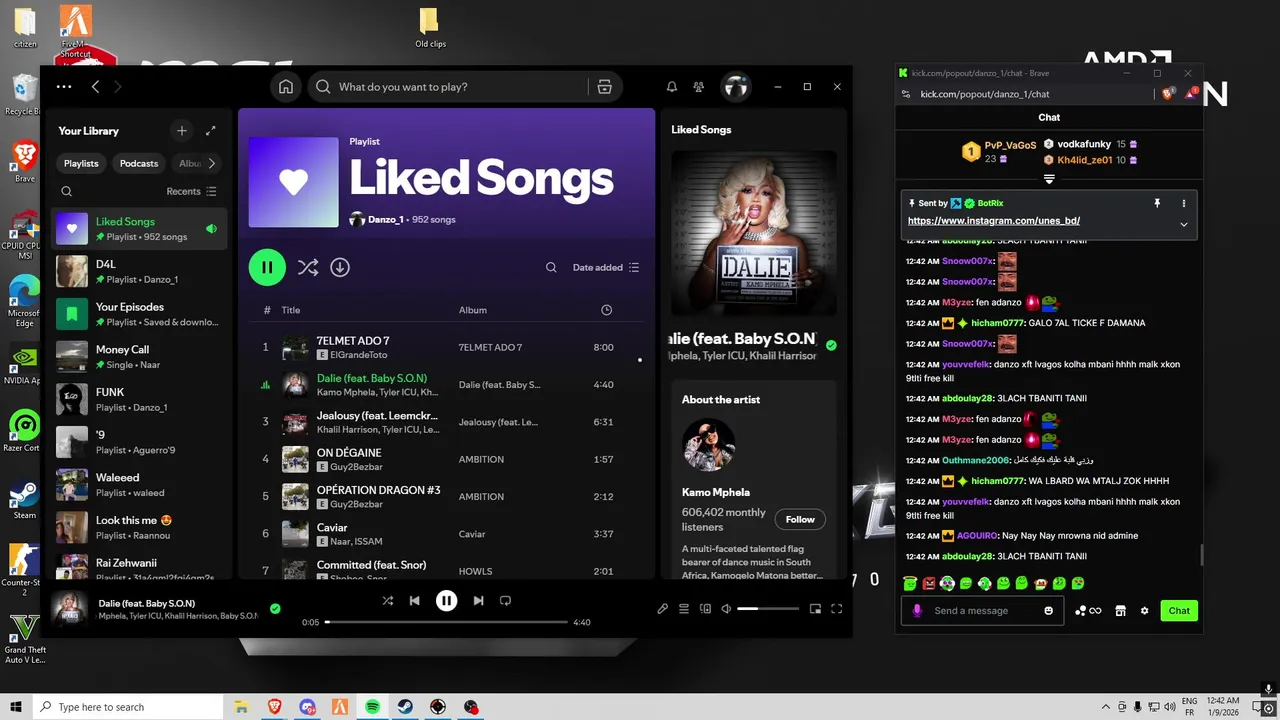The width and height of the screenshot is (1280, 720).
Task: Open the Windows Start menu
Action: [16, 707]
